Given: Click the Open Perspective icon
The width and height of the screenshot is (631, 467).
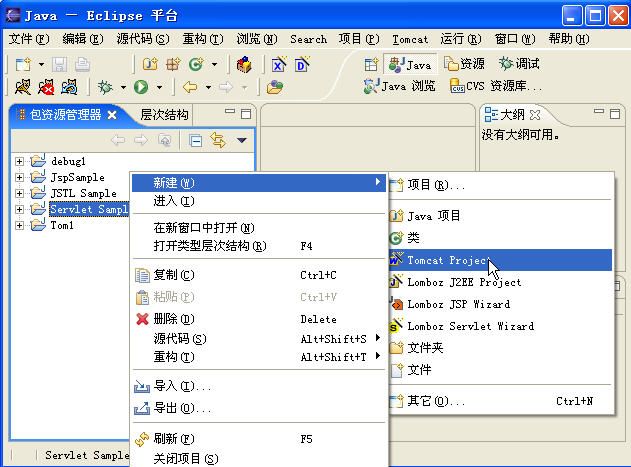Looking at the screenshot, I should tap(371, 64).
